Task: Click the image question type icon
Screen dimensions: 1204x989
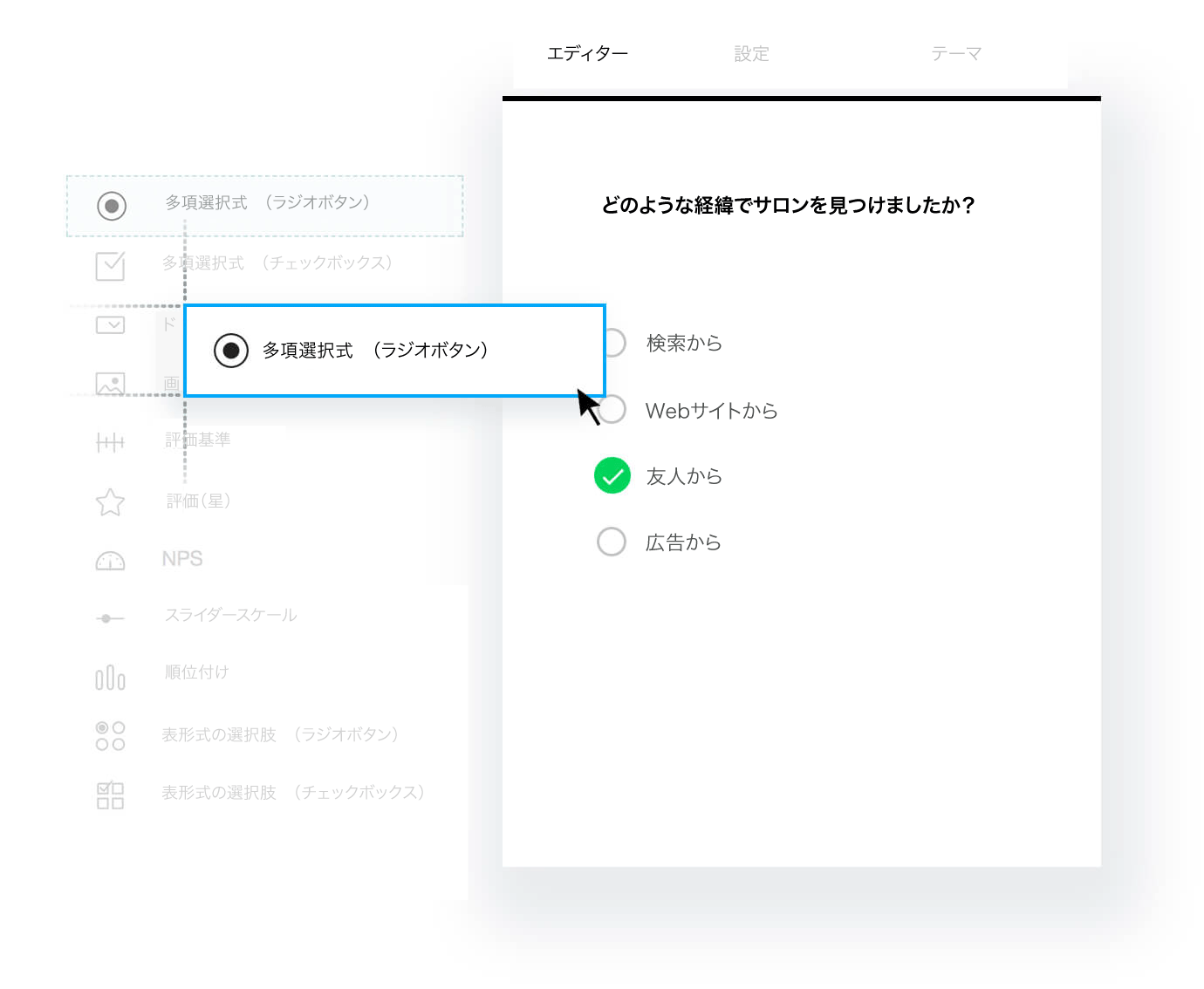Action: click(x=110, y=384)
